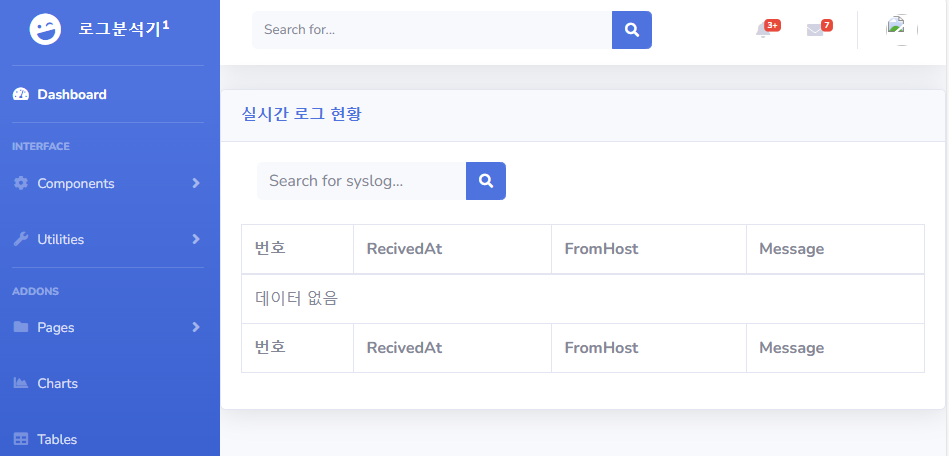Click the smiley face logo icon
The height and width of the screenshot is (456, 949).
[x=45, y=29]
